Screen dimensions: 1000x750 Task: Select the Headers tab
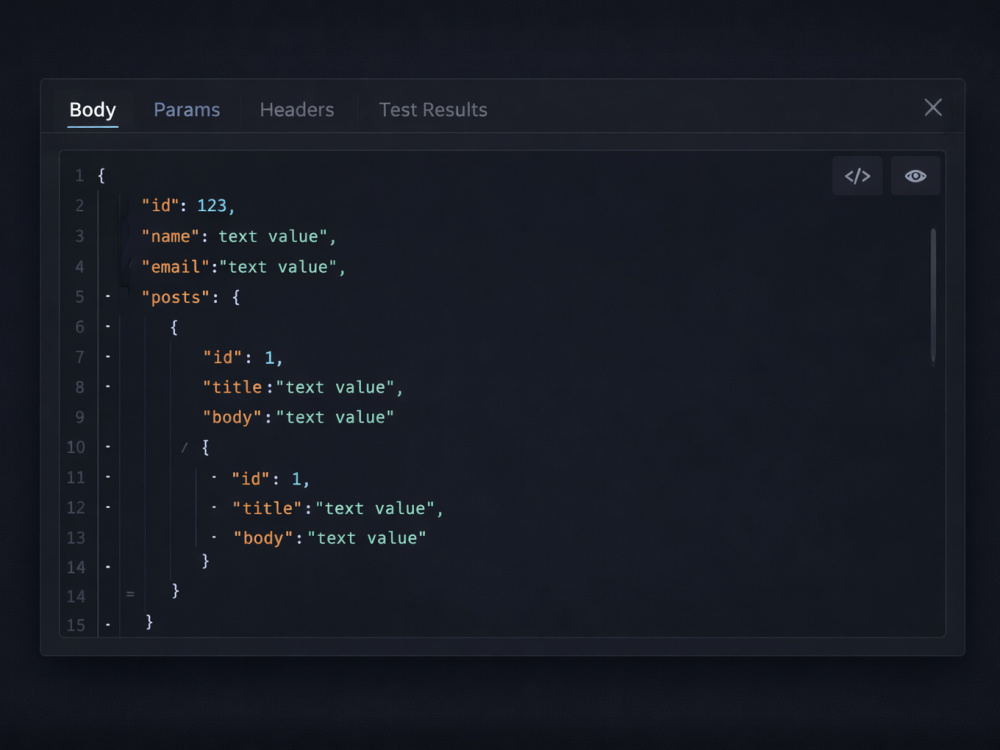point(297,110)
